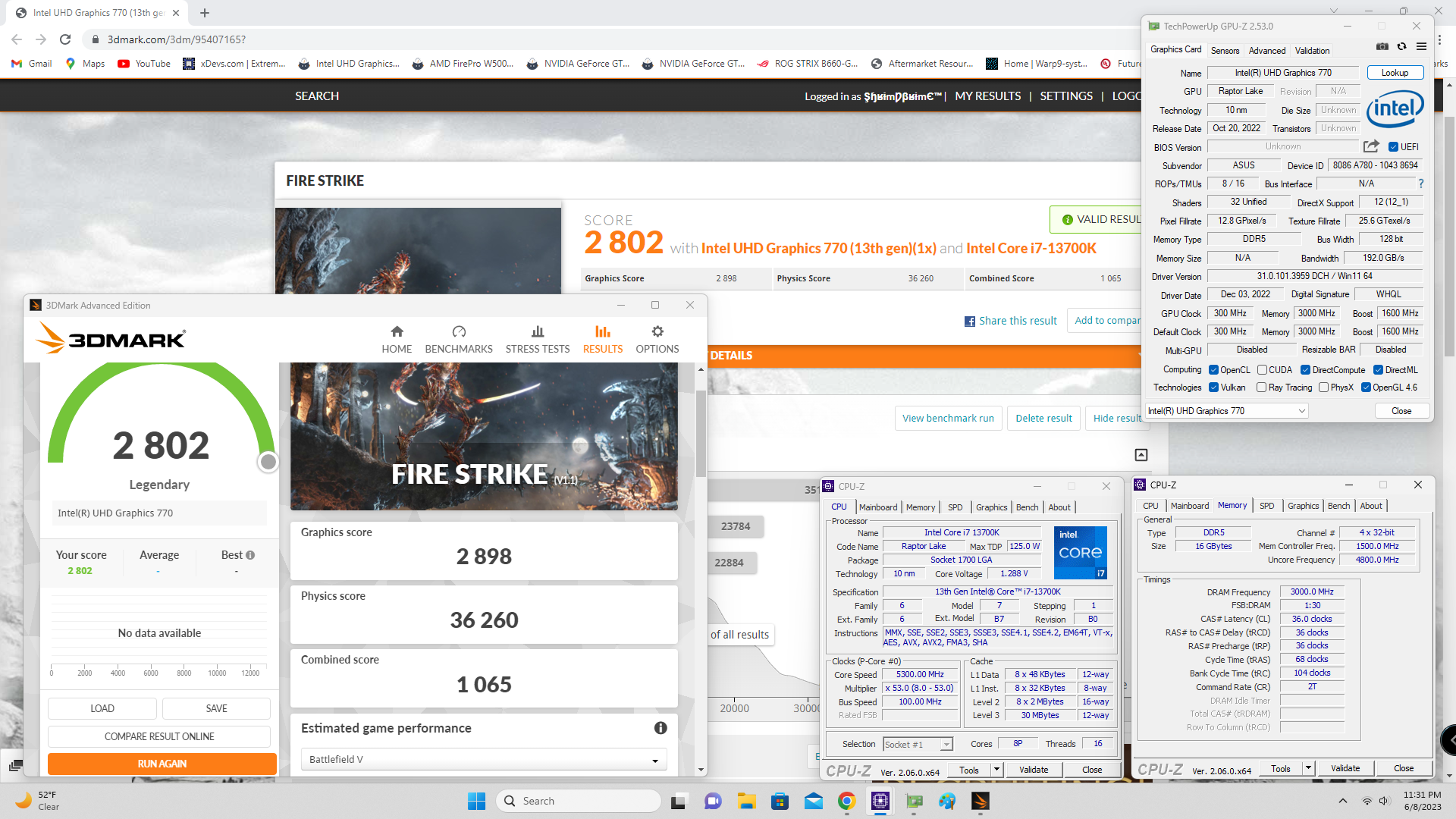Screen dimensions: 1456x819
Task: Open SPD tab in right CPU-Z
Action: click(x=1267, y=506)
